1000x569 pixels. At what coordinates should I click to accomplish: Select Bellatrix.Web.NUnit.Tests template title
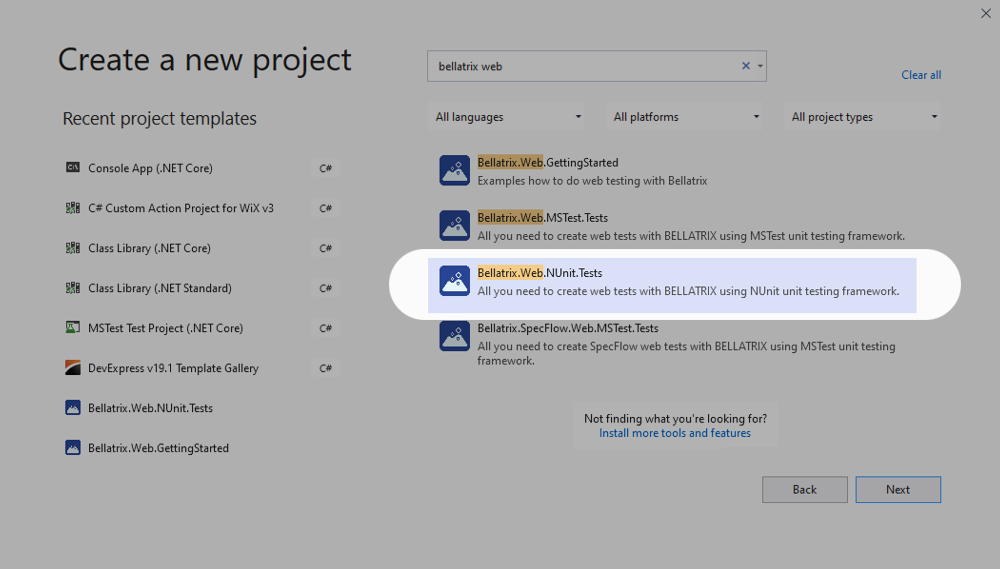click(540, 273)
